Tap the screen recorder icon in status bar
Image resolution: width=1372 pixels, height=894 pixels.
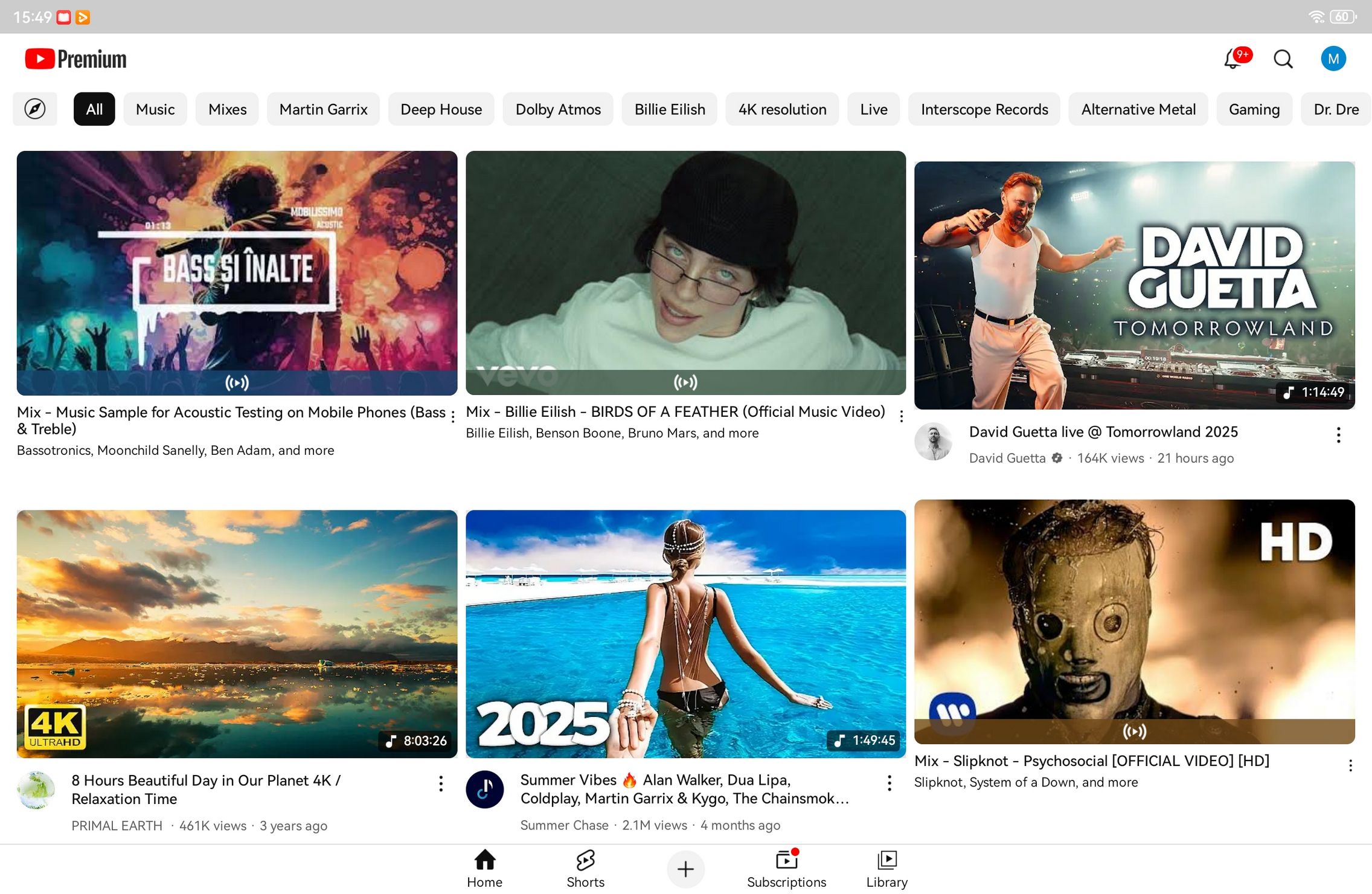pos(63,17)
